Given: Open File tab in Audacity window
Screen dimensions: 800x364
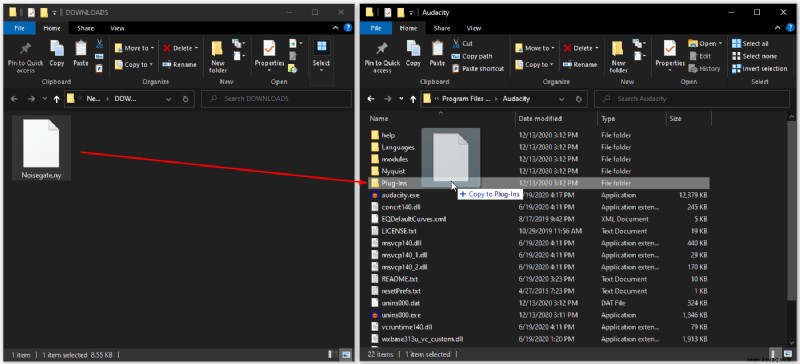Looking at the screenshot, I should click(376, 28).
